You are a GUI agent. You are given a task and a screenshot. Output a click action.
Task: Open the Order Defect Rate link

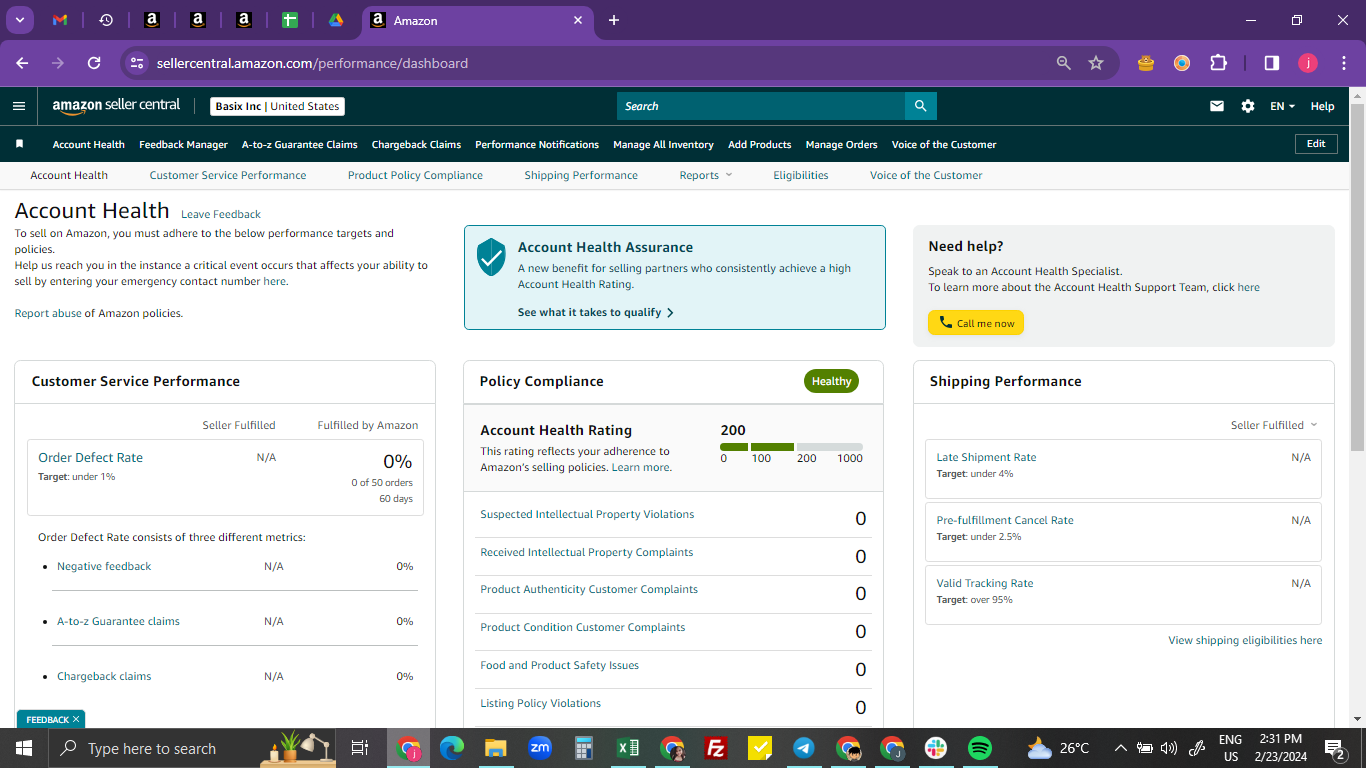[x=90, y=457]
